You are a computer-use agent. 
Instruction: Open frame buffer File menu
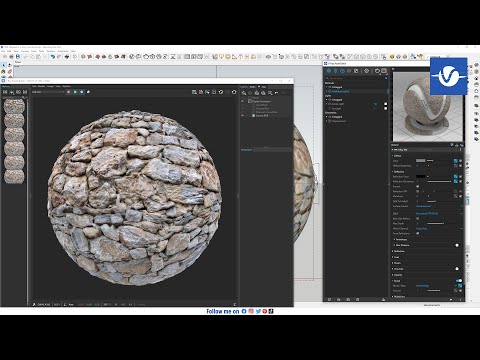coord(34,86)
